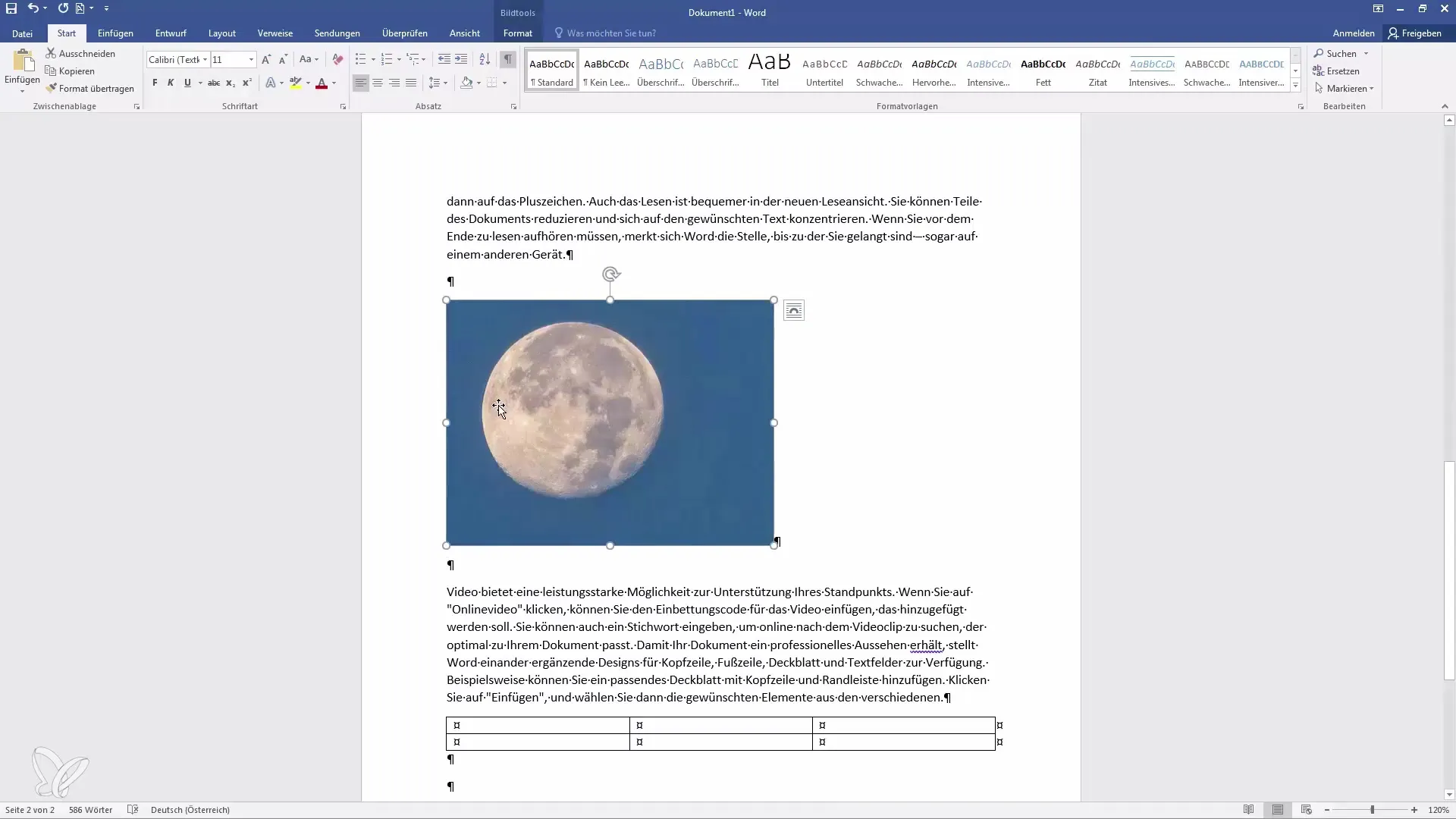
Task: Open numbered list dropdown arrow
Action: click(x=399, y=59)
